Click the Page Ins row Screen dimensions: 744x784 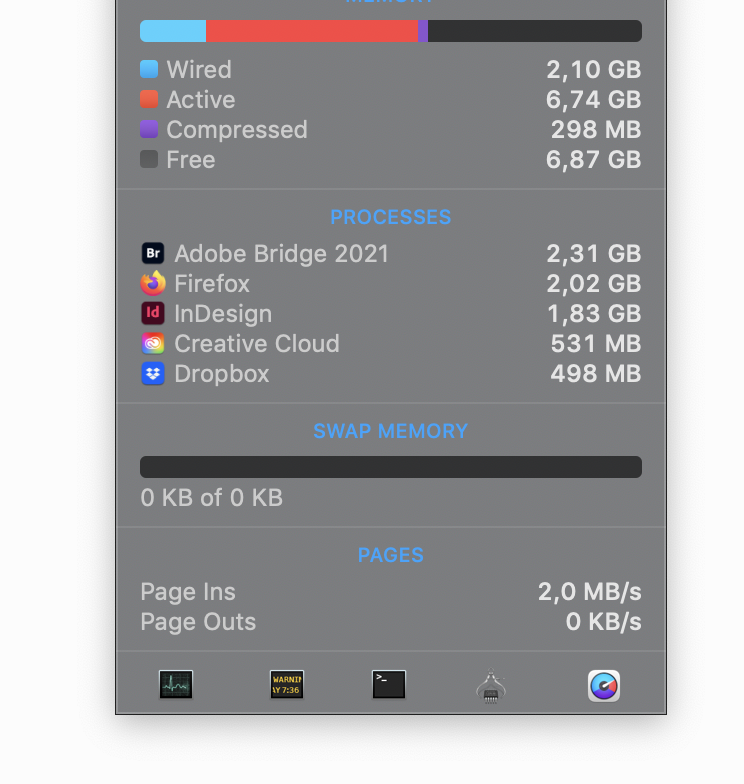pos(391,592)
